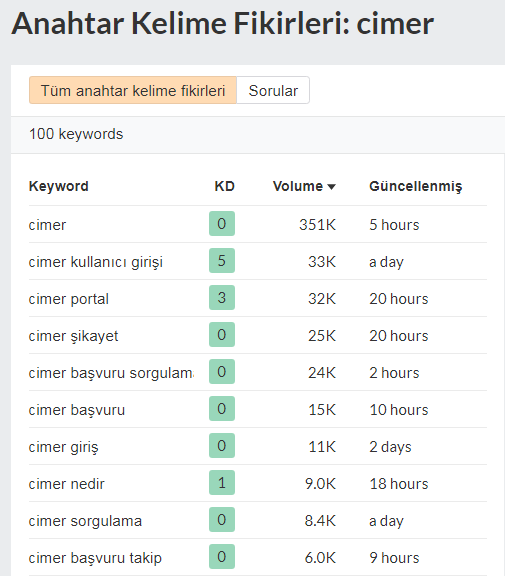Open keyword 'cimer şikayet'
Screen dimensions: 505x576
(x=73, y=336)
